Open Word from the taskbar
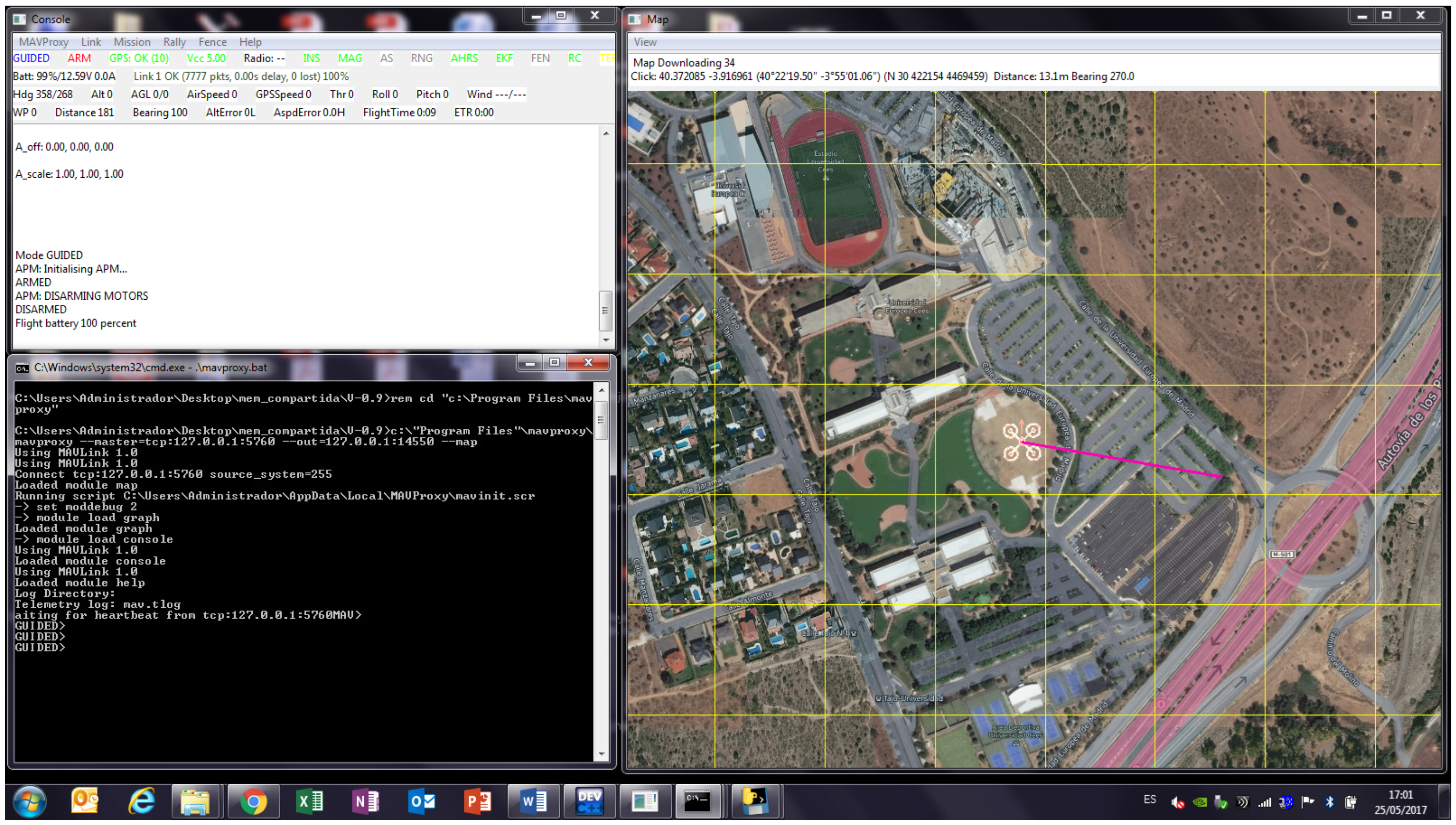This screenshot has width=1456, height=825. [533, 801]
